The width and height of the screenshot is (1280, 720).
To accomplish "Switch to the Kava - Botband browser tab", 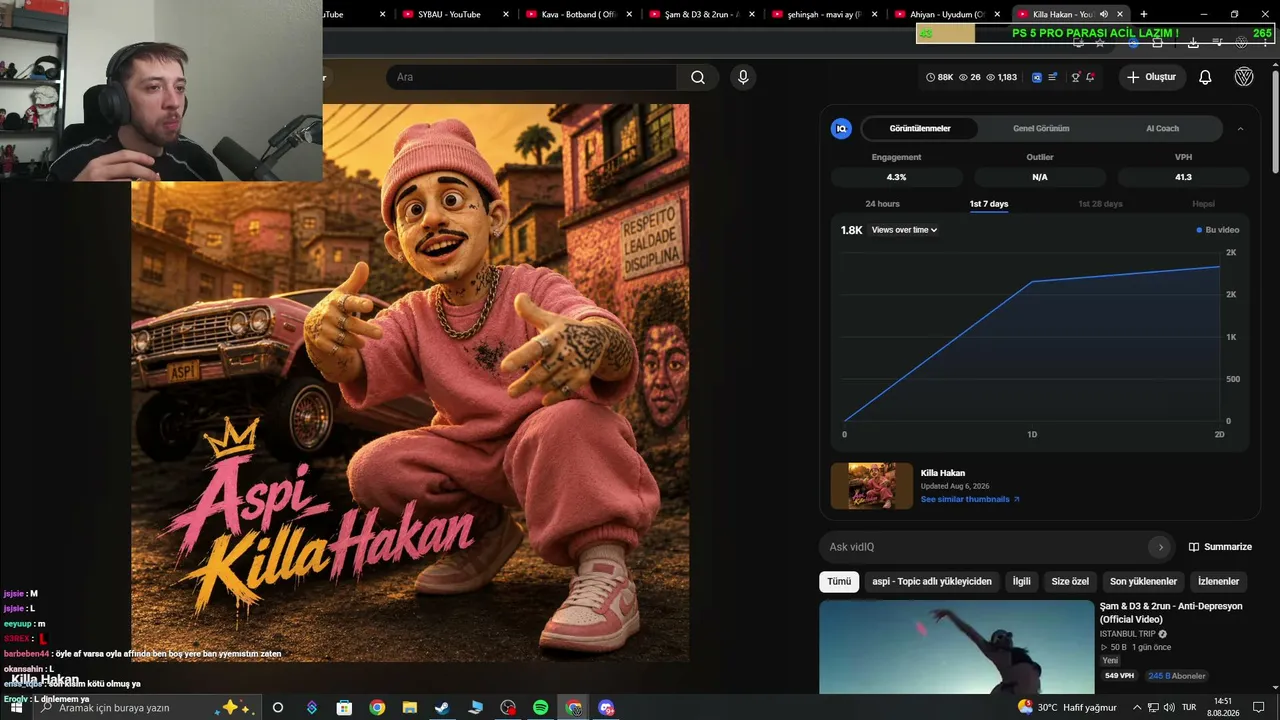I will pyautogui.click(x=580, y=14).
